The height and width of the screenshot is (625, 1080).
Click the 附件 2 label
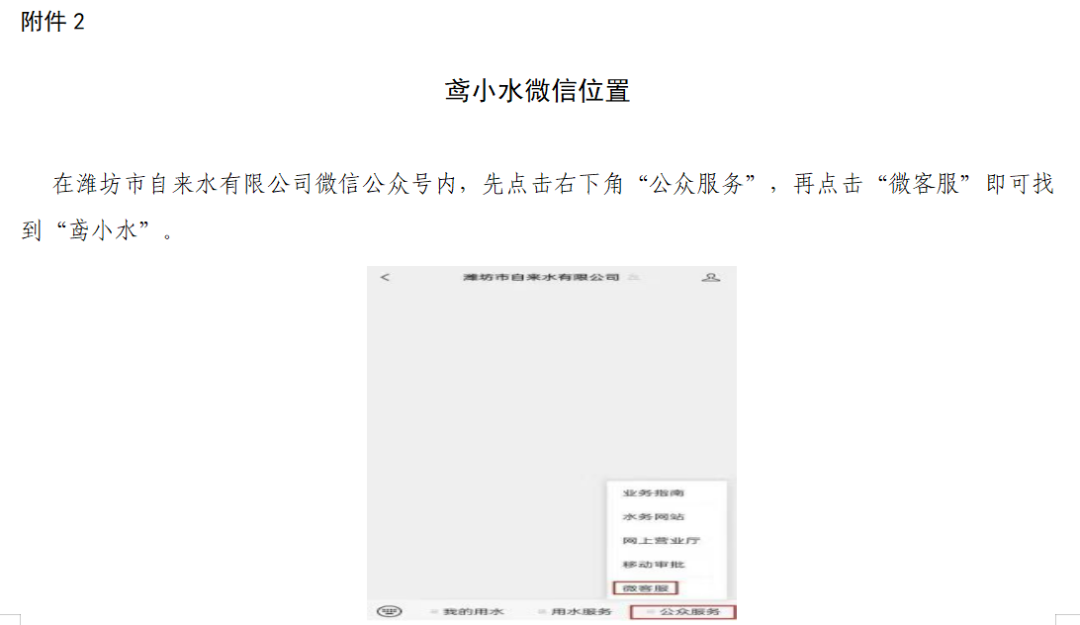[52, 21]
